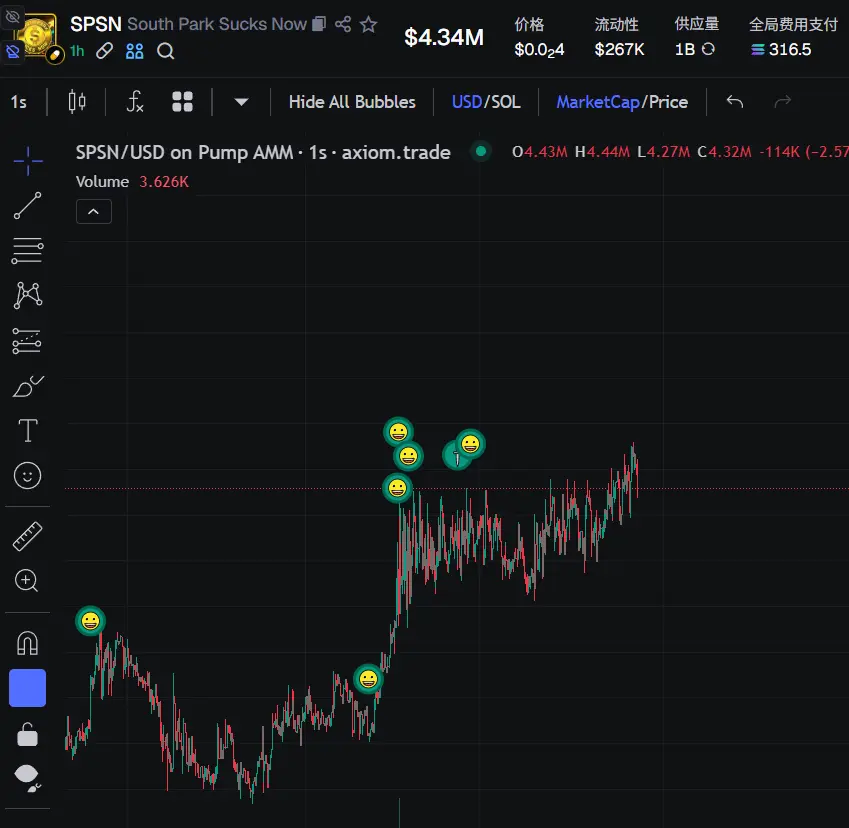This screenshot has height=828, width=849.
Task: Click the green live status dot
Action: [x=481, y=151]
